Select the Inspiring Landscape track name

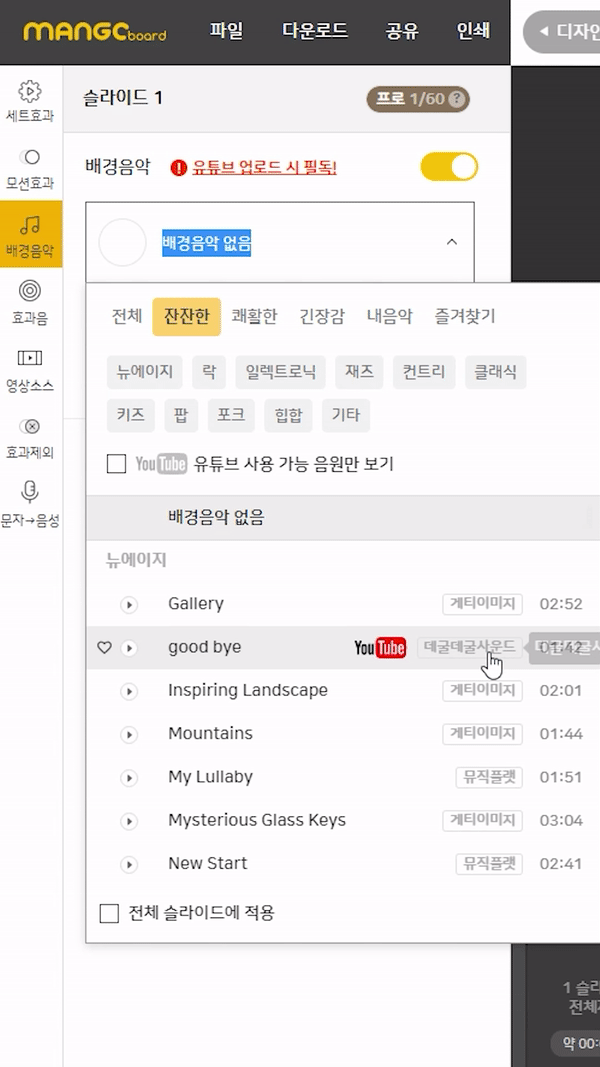point(248,691)
